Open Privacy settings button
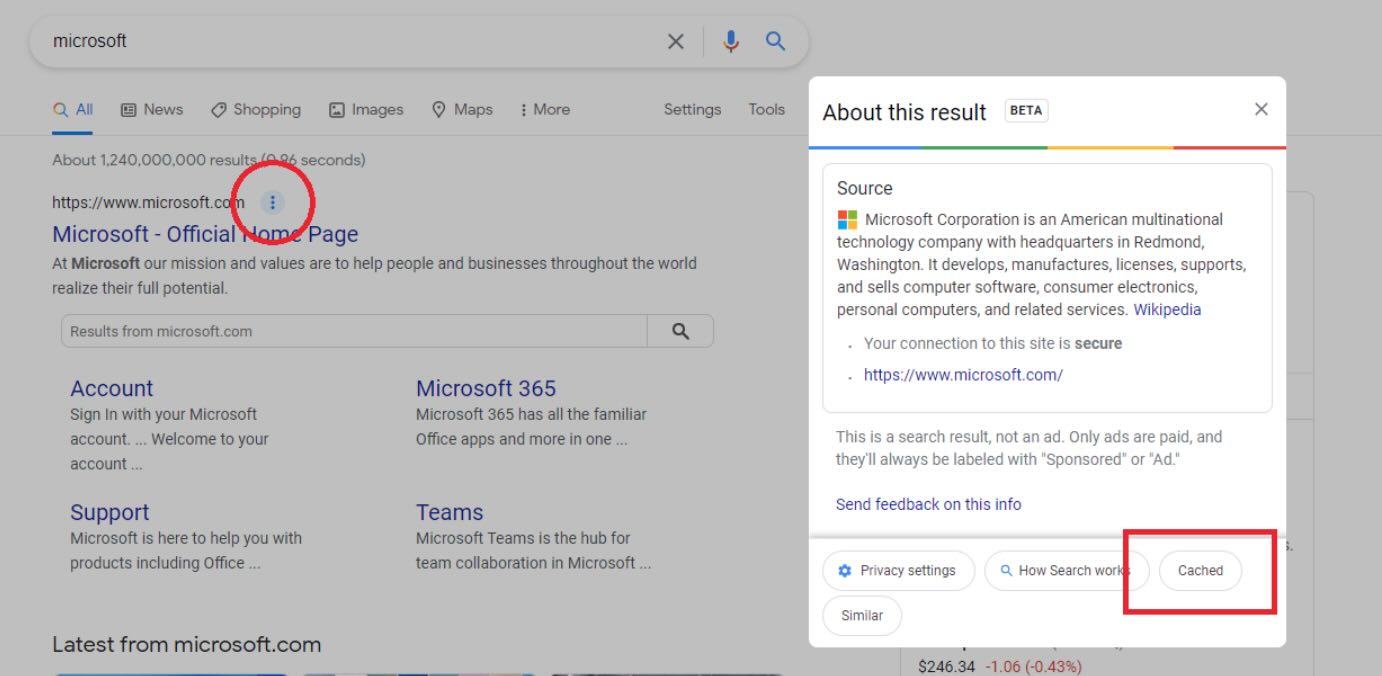1382x676 pixels. 898,571
